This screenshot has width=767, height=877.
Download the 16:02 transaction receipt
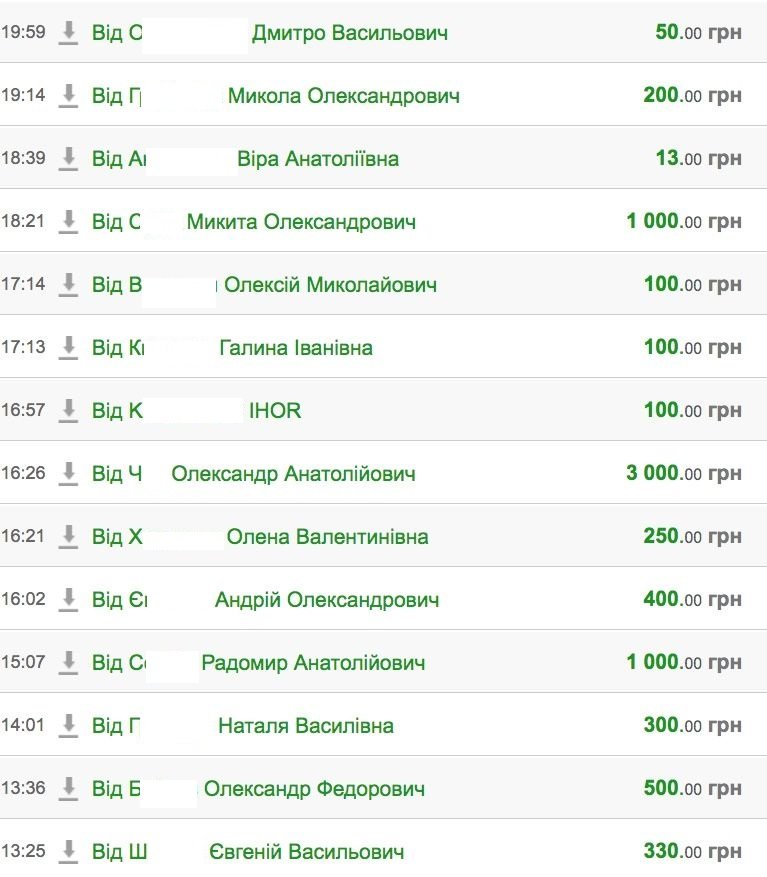[68, 599]
